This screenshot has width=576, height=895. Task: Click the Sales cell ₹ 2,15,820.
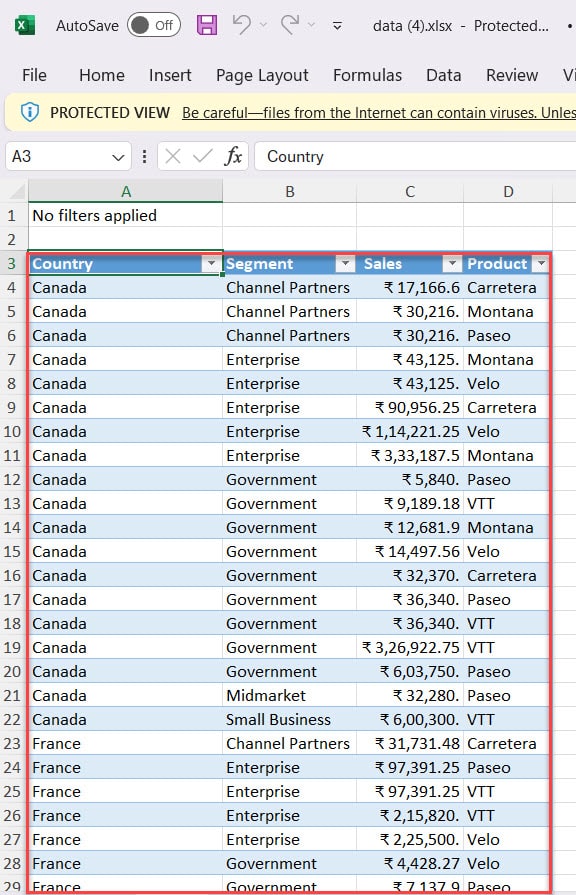(410, 815)
